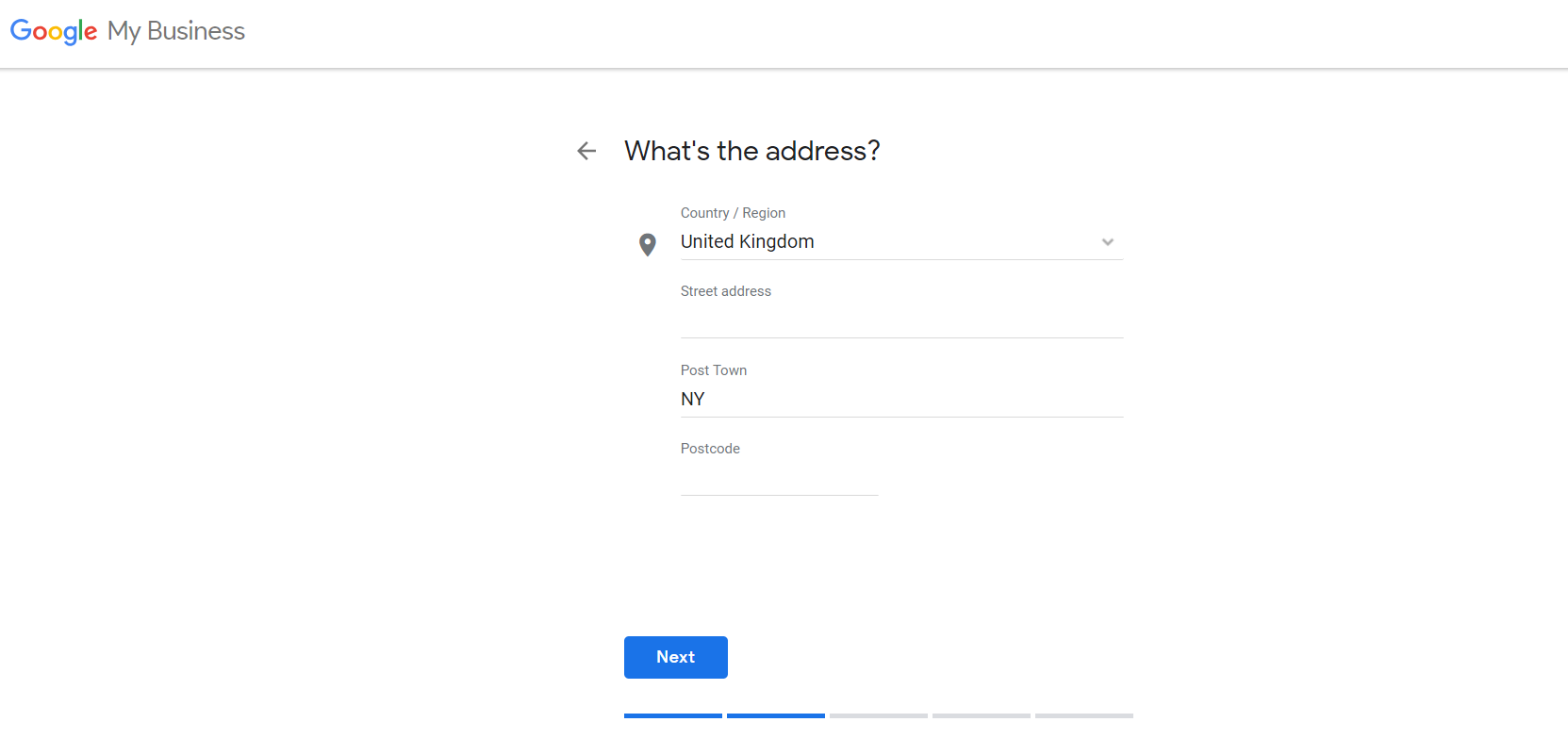Image resolution: width=1568 pixels, height=755 pixels.
Task: Click the last gray progress step bar
Action: click(x=1084, y=716)
